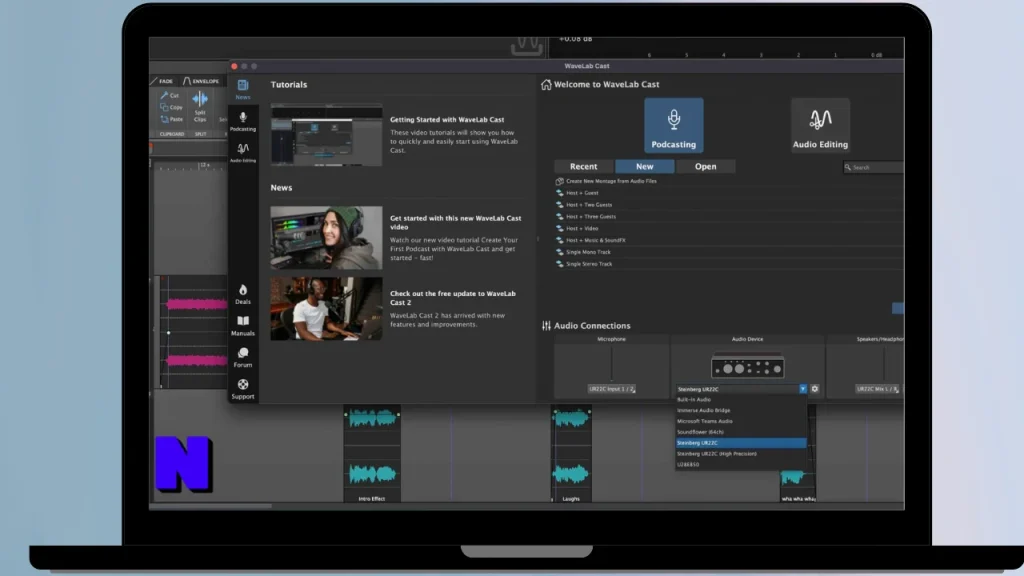Open Get started with new WaveLab Cast video
The width and height of the screenshot is (1024, 576).
[456, 223]
